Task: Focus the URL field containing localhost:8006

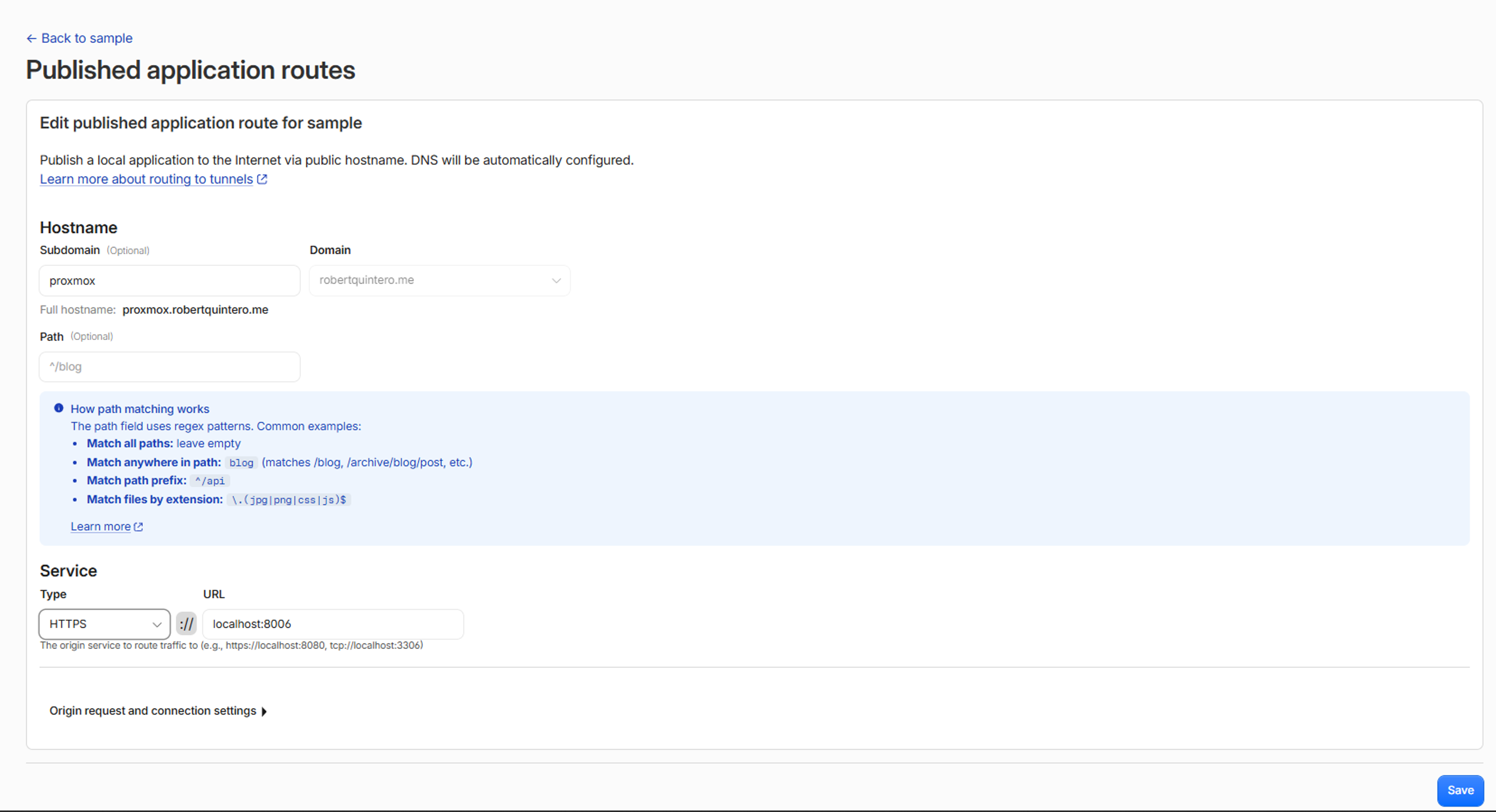Action: (333, 624)
